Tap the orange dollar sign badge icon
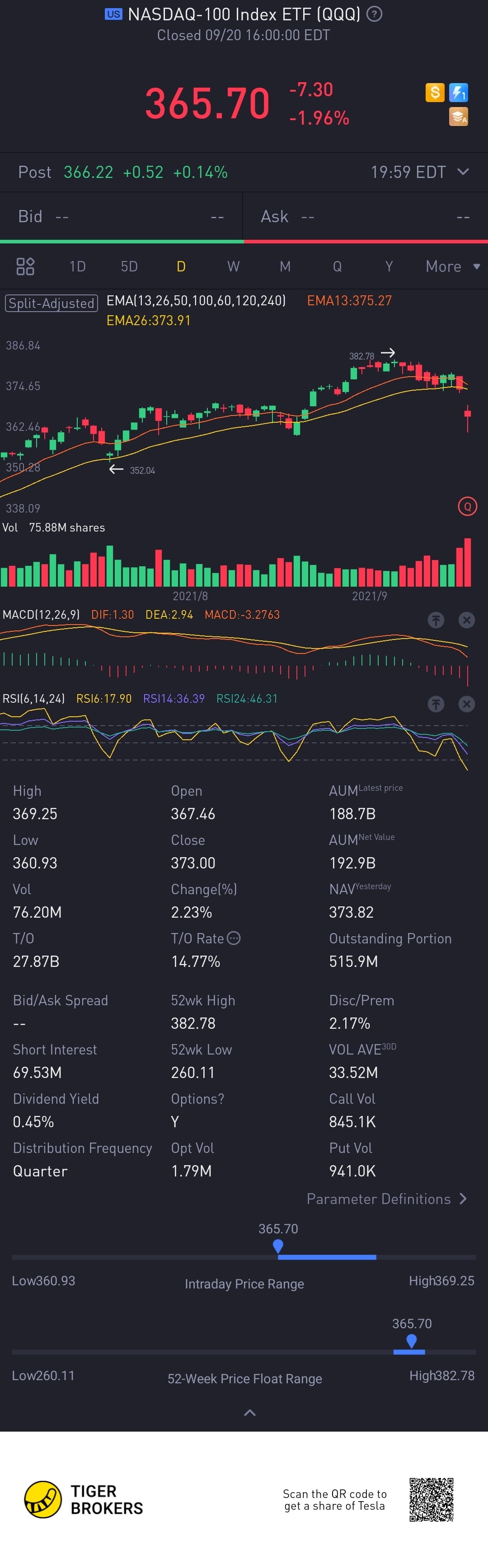 434,93
